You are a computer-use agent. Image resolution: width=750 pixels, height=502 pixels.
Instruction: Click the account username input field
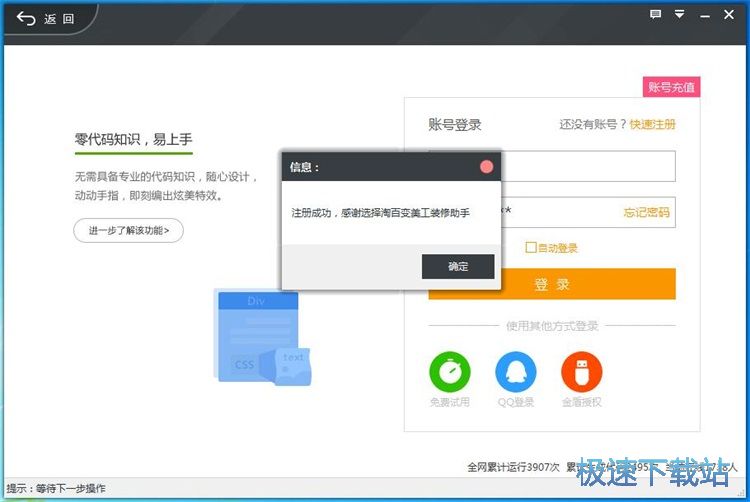tap(588, 166)
